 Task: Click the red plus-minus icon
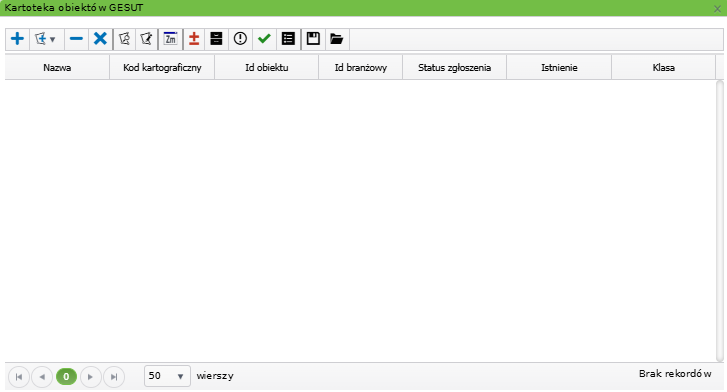pos(194,39)
